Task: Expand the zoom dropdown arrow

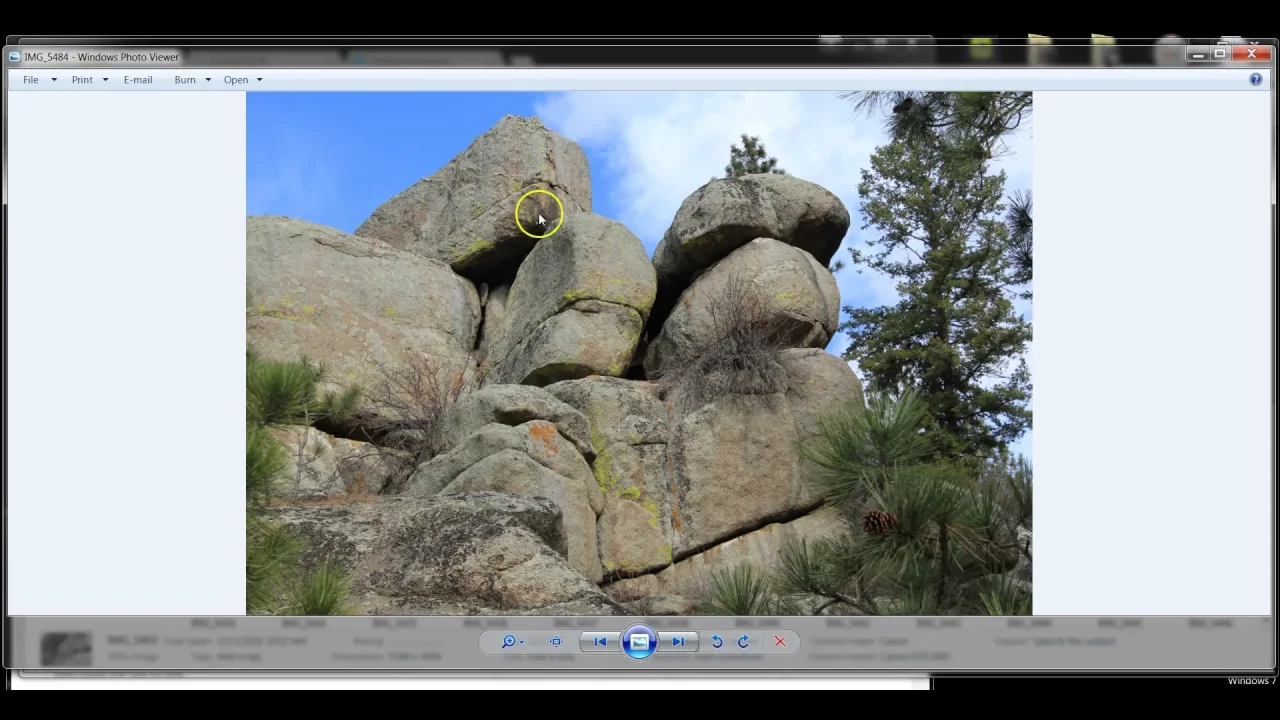Action: pyautogui.click(x=521, y=643)
